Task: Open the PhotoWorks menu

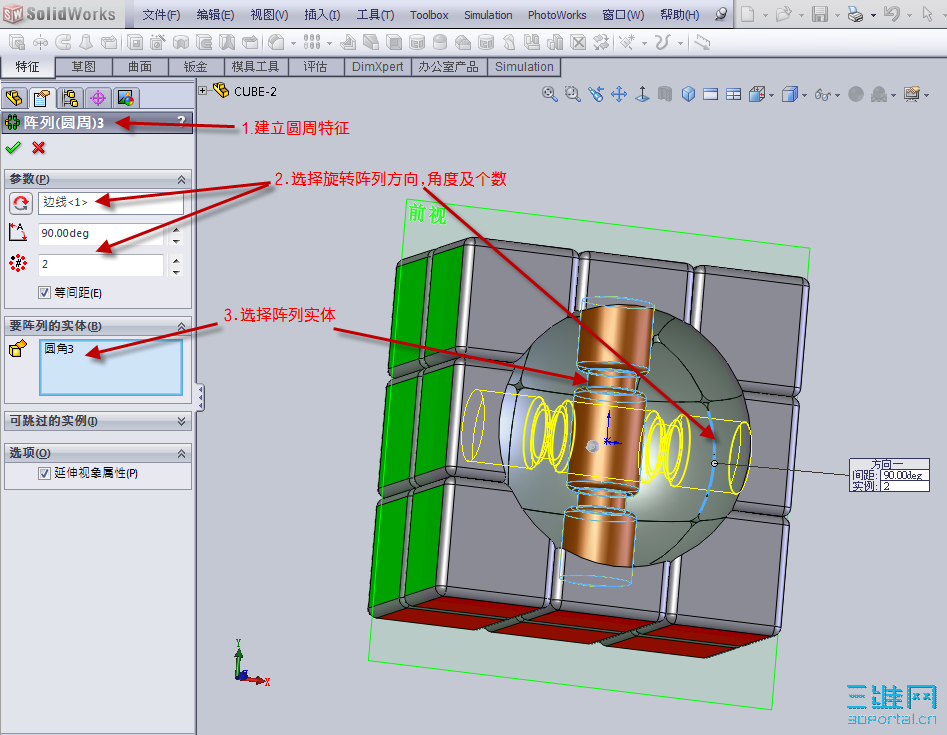Action: (x=557, y=14)
